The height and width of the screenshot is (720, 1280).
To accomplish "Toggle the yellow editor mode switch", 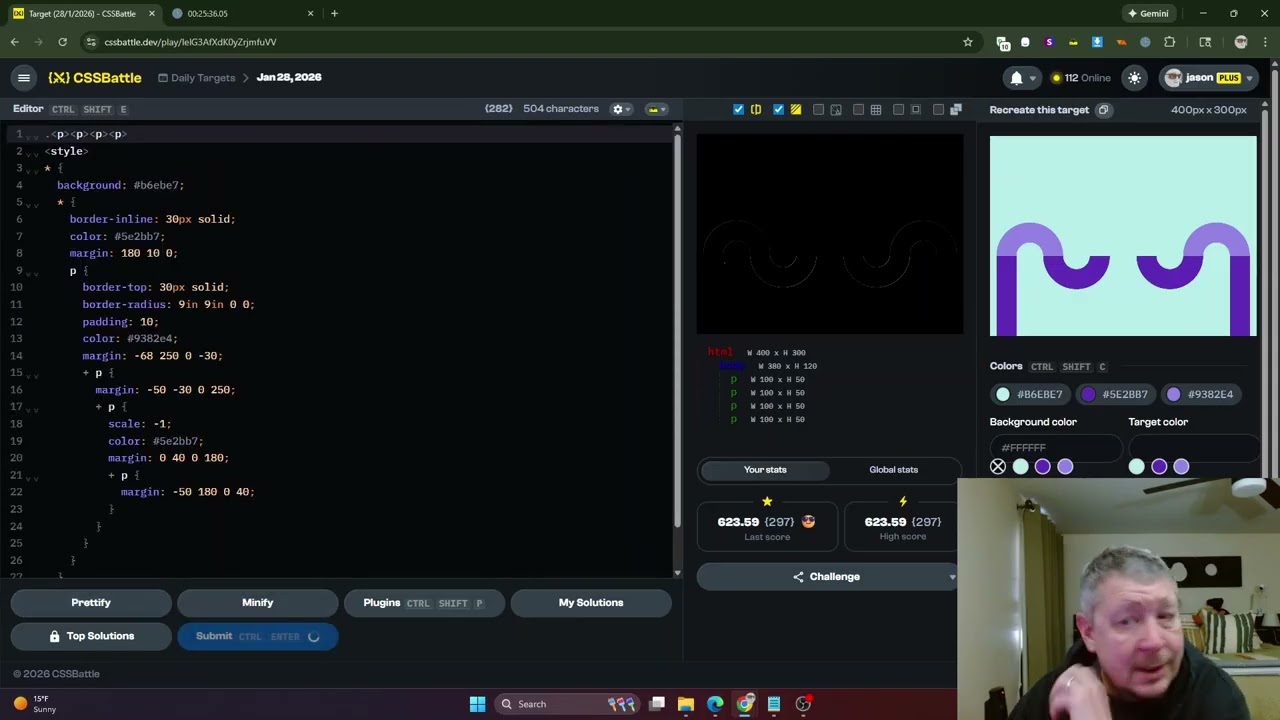I will 652,109.
